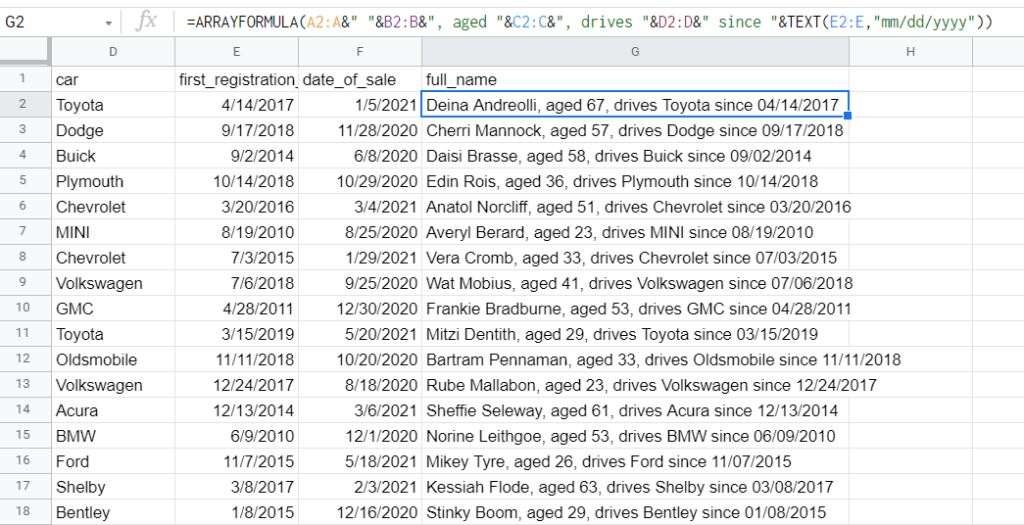Select the Averyl Berard full_name cell
Screen dimensions: 1024x525
(x=635, y=232)
